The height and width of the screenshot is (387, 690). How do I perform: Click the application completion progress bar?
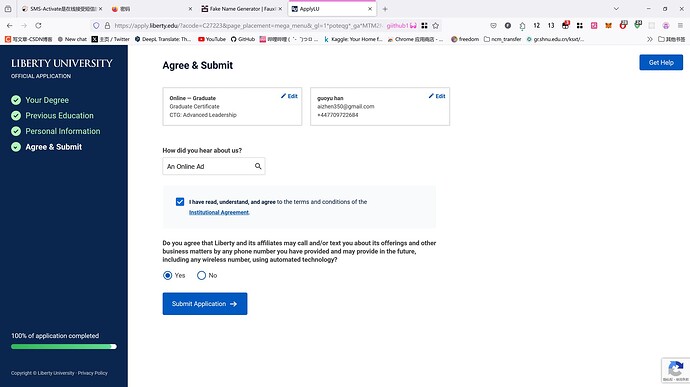pos(64,346)
